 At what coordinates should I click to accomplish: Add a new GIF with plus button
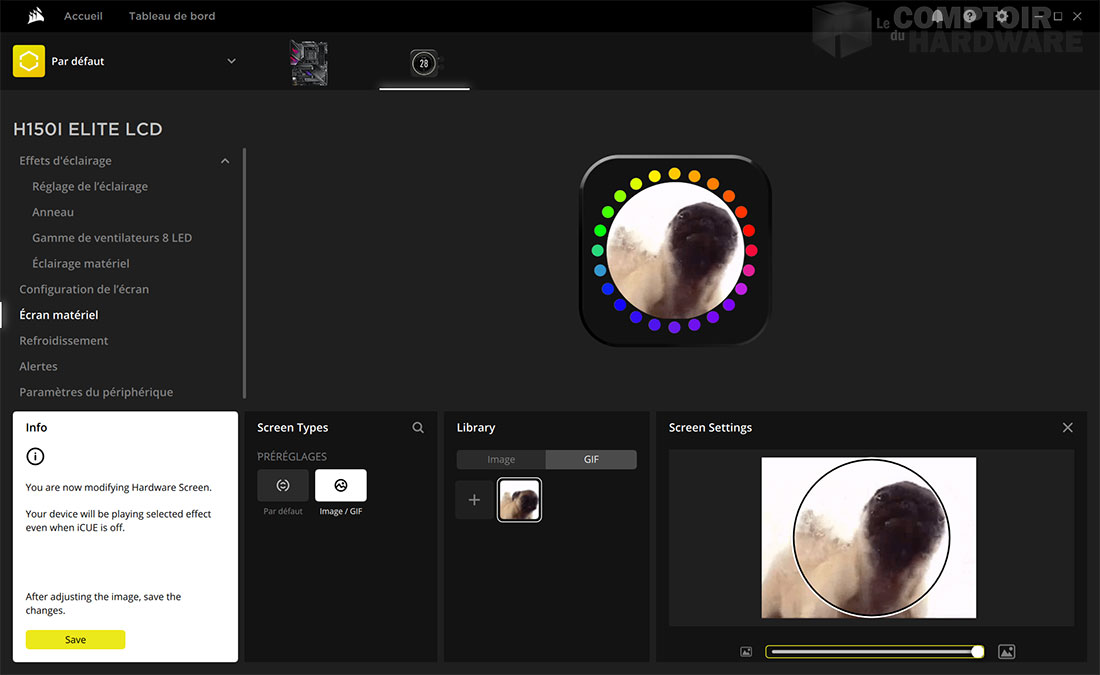click(x=474, y=500)
